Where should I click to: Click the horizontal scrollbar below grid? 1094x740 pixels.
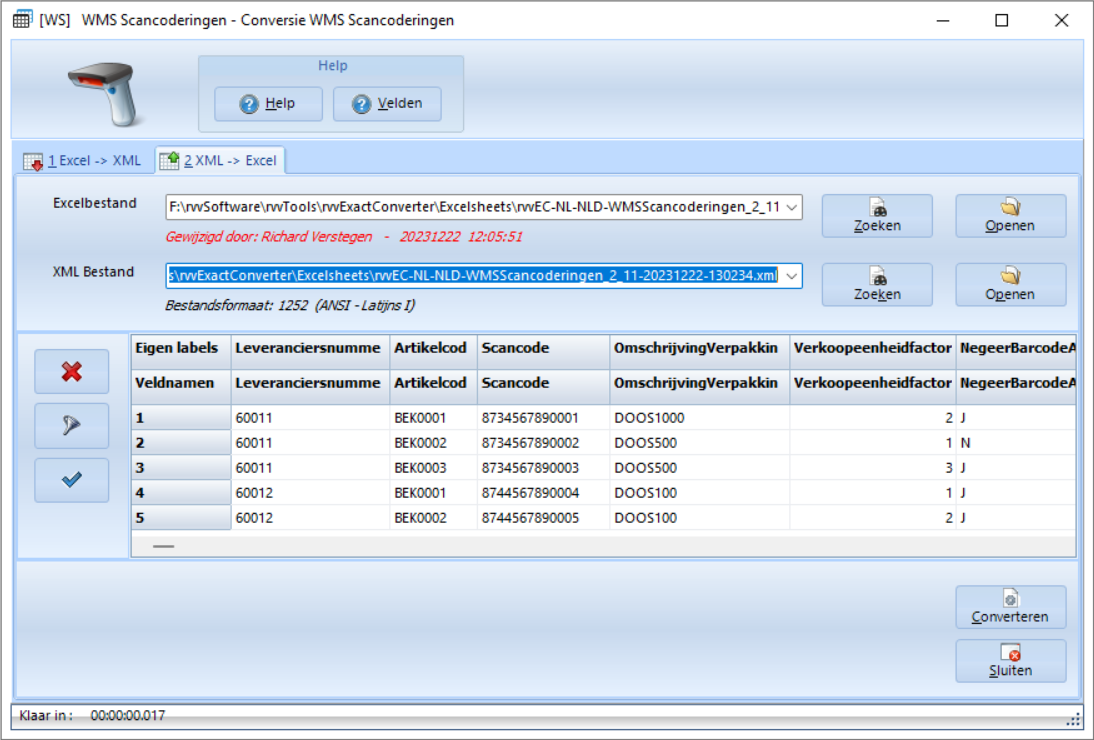pyautogui.click(x=164, y=546)
